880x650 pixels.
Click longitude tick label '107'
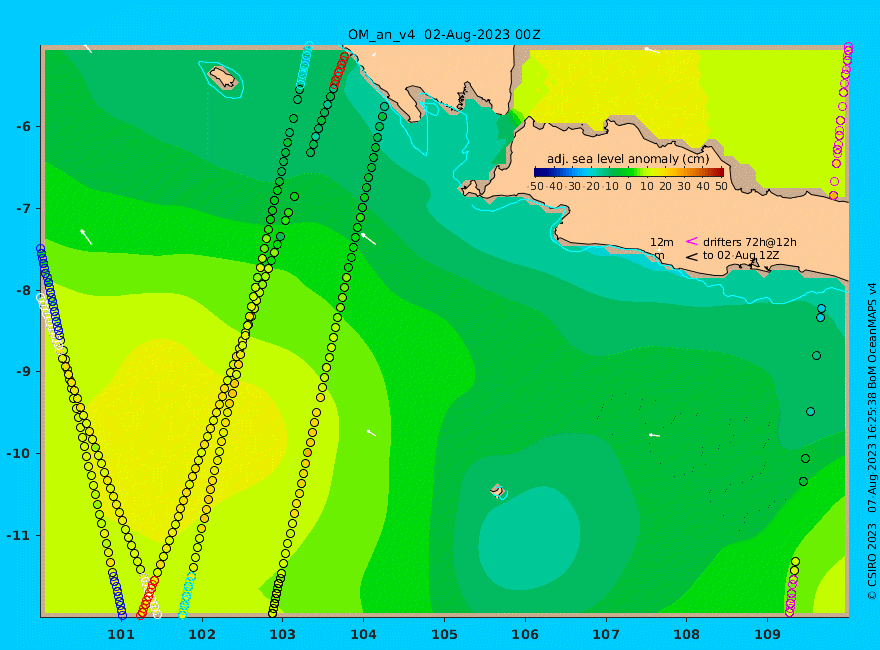tap(606, 635)
